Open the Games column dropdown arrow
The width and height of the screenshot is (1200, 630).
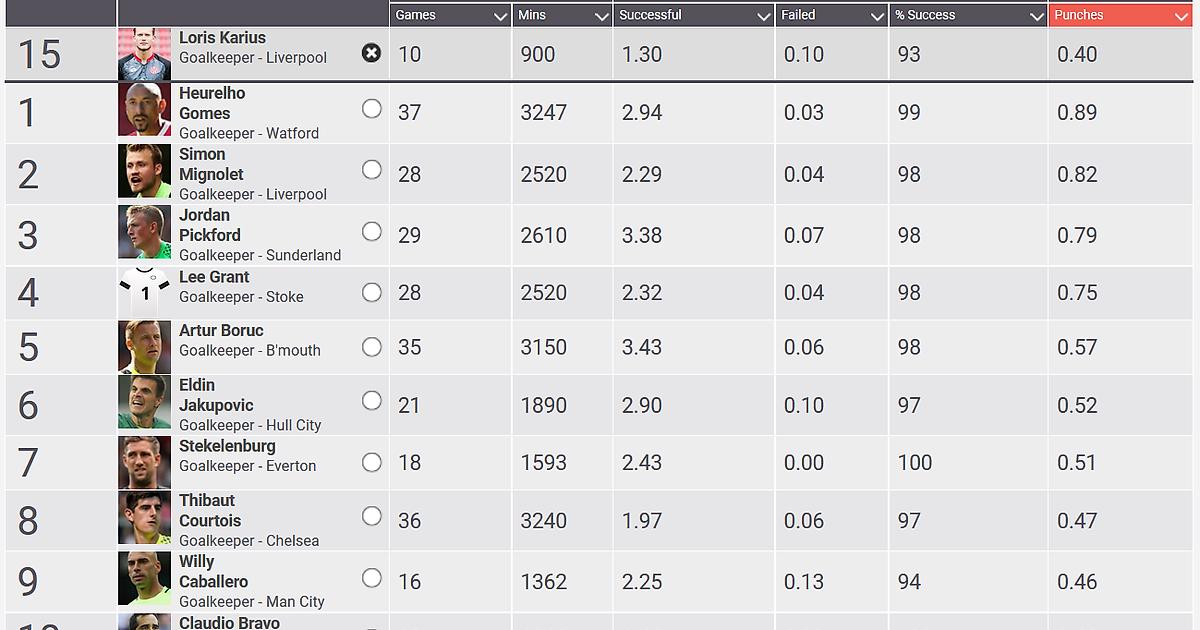(500, 16)
